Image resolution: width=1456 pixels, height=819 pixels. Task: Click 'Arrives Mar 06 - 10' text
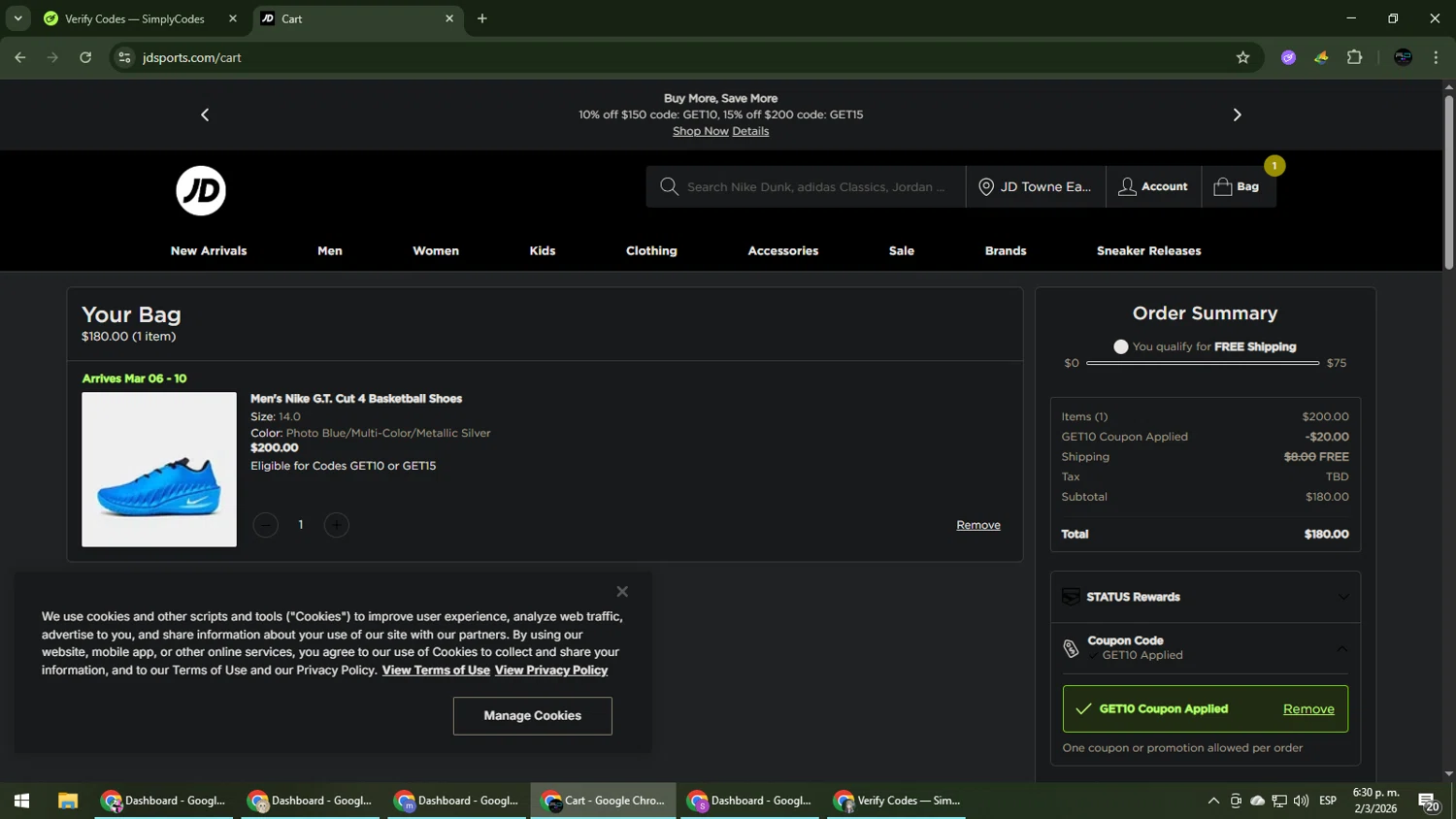click(x=135, y=378)
